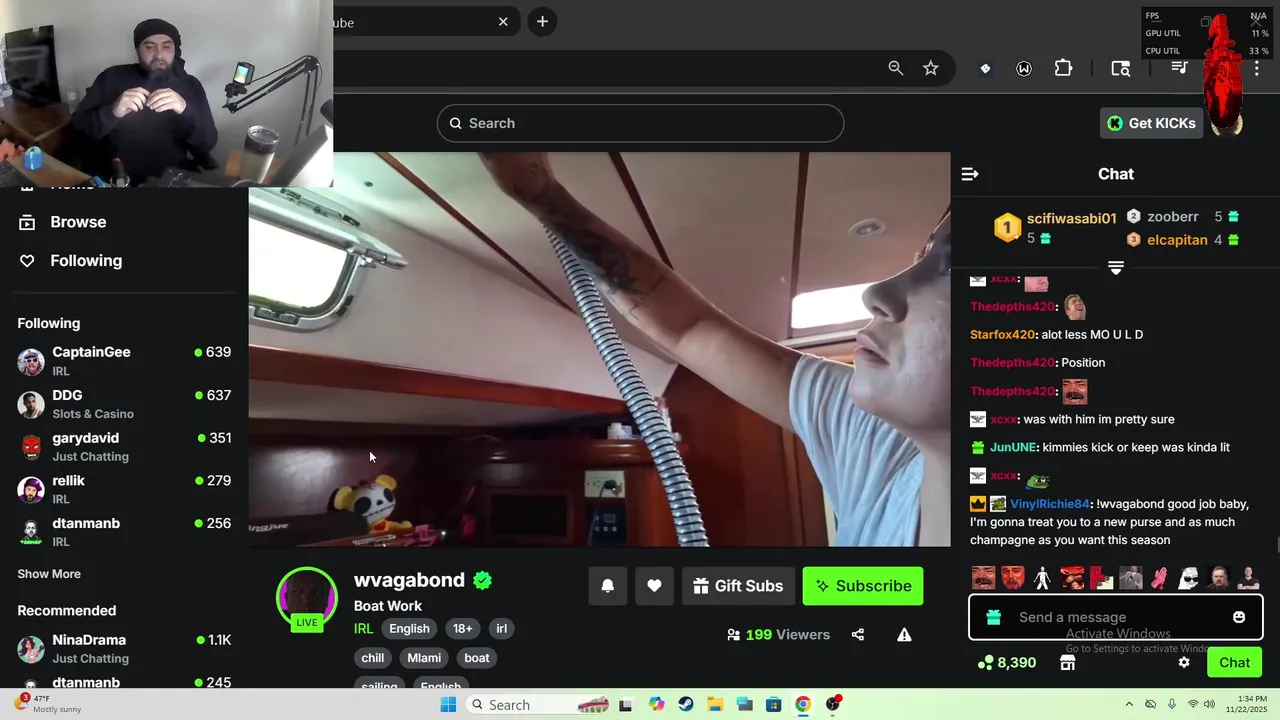This screenshot has height=720, width=1280.
Task: Select the Miami tag
Action: click(424, 658)
